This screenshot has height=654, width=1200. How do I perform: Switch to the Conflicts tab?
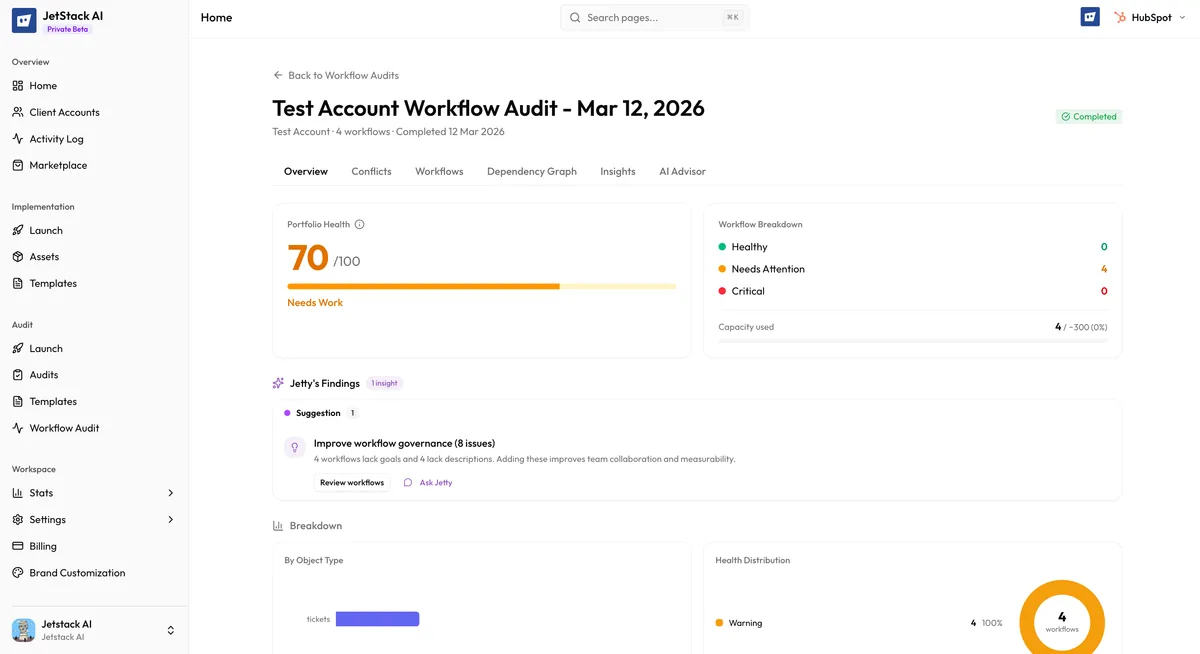[371, 171]
